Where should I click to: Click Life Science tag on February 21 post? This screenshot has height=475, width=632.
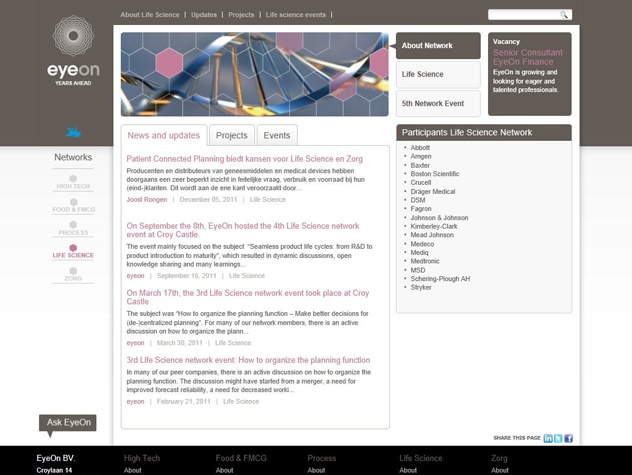241,402
